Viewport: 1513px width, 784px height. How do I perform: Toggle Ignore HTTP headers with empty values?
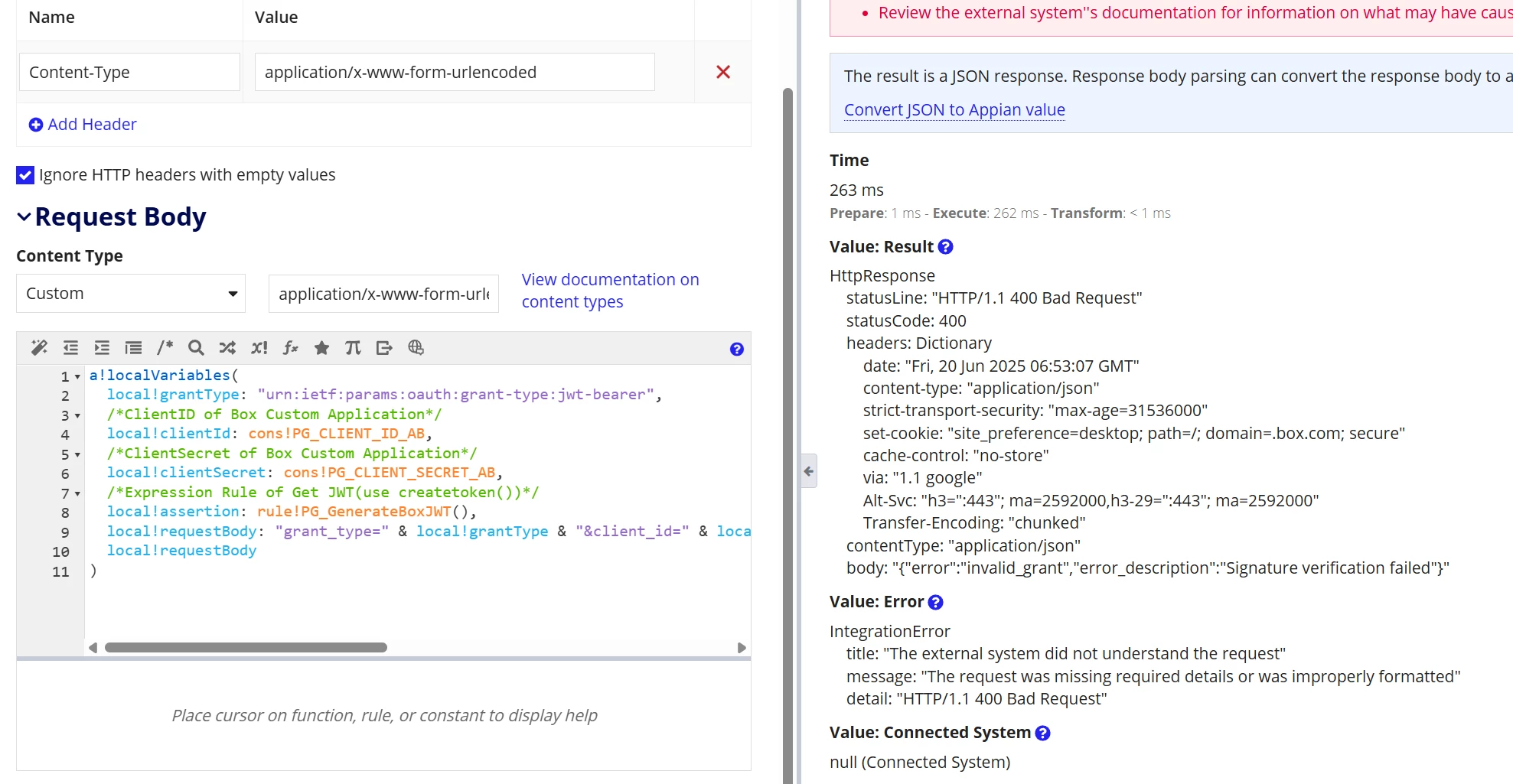click(25, 175)
